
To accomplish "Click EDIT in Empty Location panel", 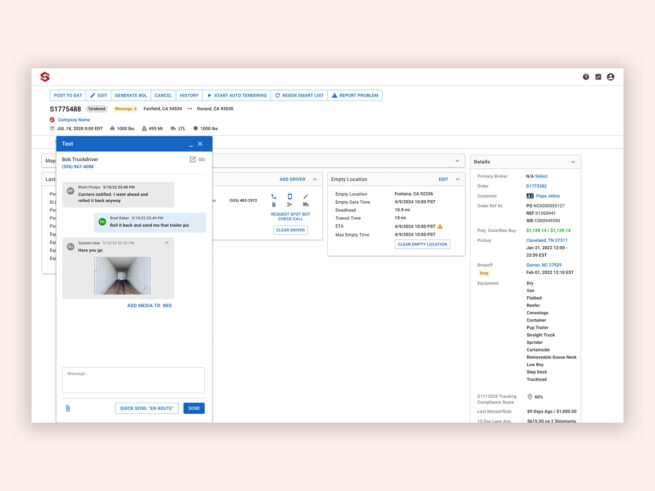I will [x=443, y=179].
